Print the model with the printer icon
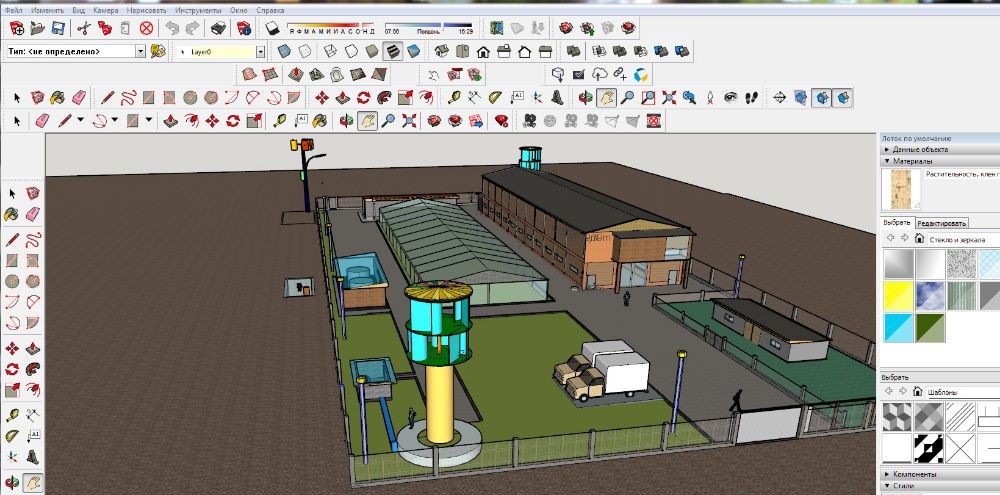 219,28
